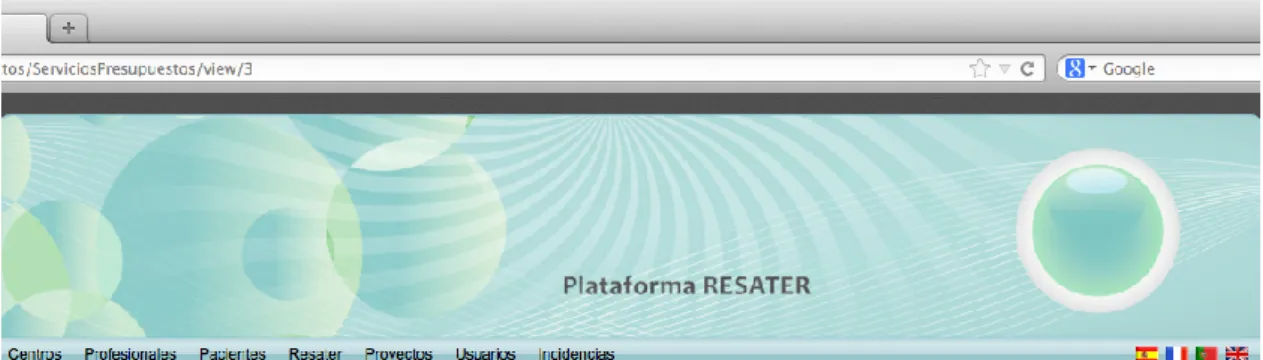
Task: Open the Profesionales menu
Action: coord(130,353)
